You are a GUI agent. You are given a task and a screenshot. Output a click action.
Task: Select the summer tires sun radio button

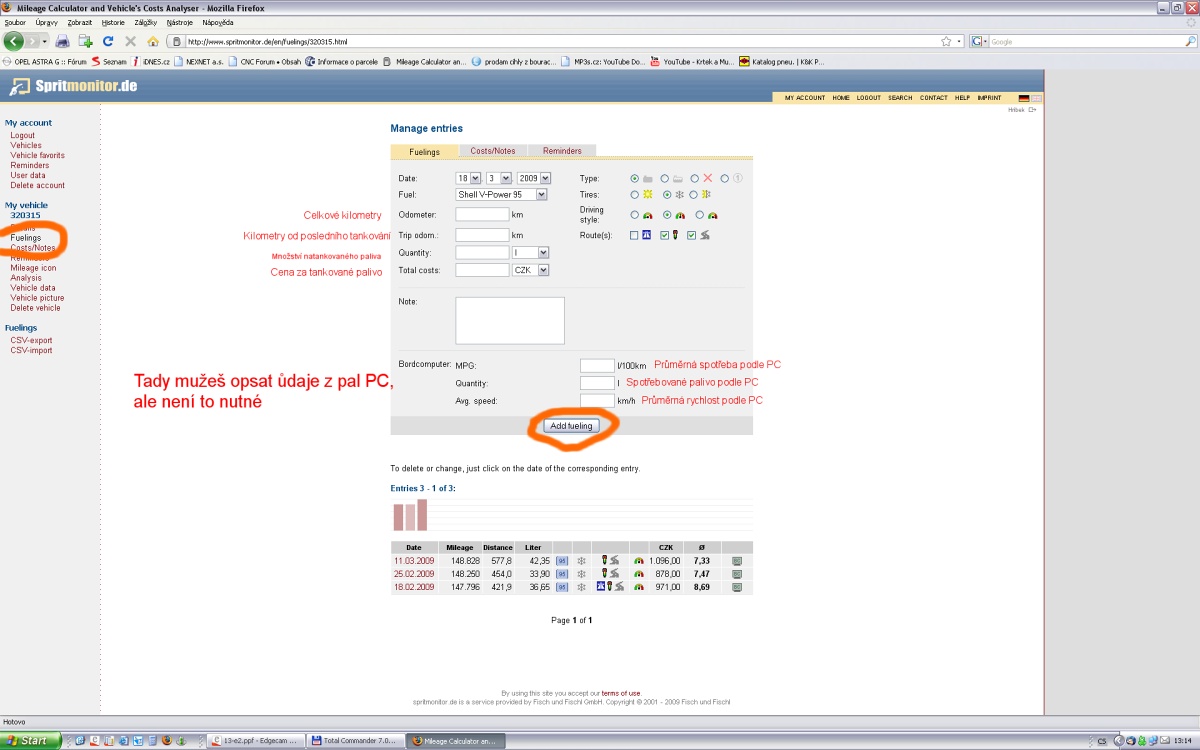634,195
